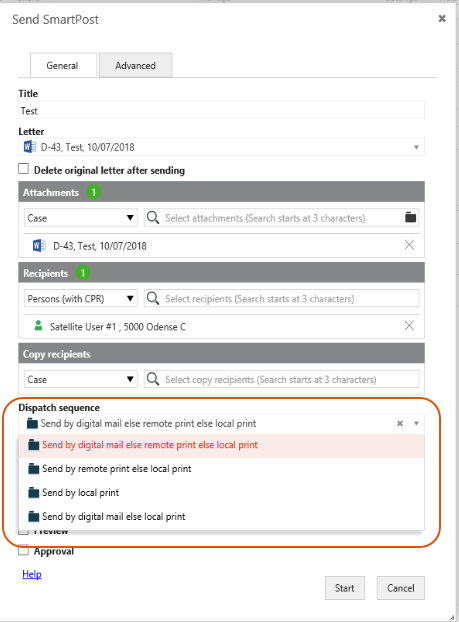Toggle the Approval checkbox
This screenshot has height=622, width=459.
(x=23, y=550)
